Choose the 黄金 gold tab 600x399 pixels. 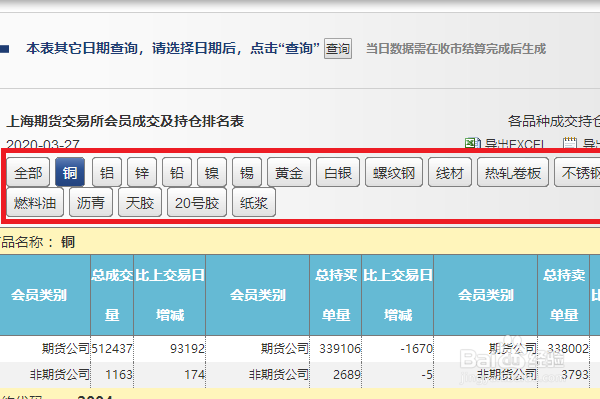tap(289, 173)
